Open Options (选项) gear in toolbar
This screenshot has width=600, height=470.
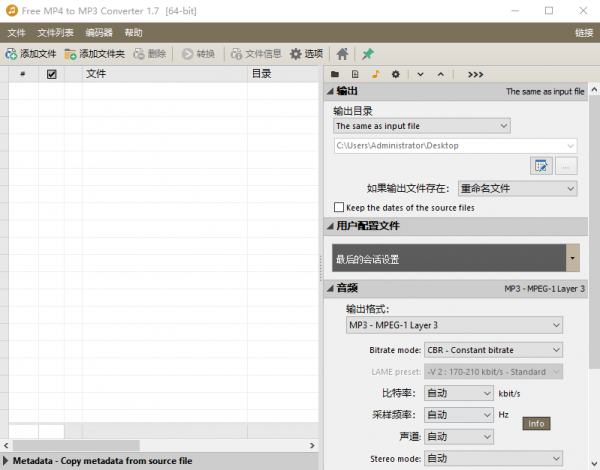click(x=307, y=54)
